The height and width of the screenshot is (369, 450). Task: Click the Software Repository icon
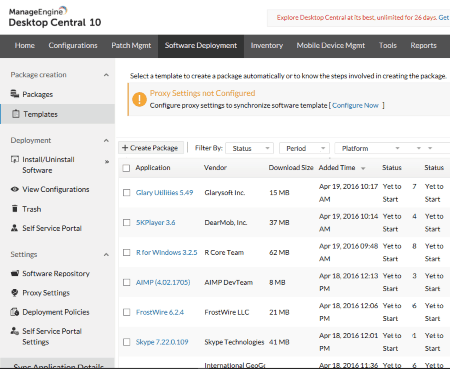click(x=15, y=273)
